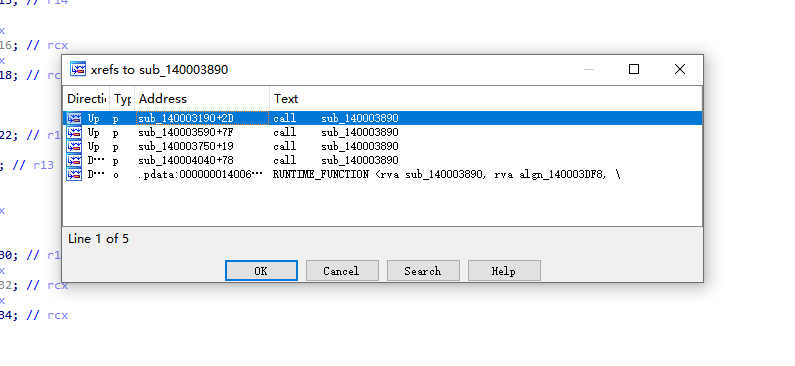Click xref icon for sub_140004040+78 row
The image size is (795, 366).
[x=74, y=161]
